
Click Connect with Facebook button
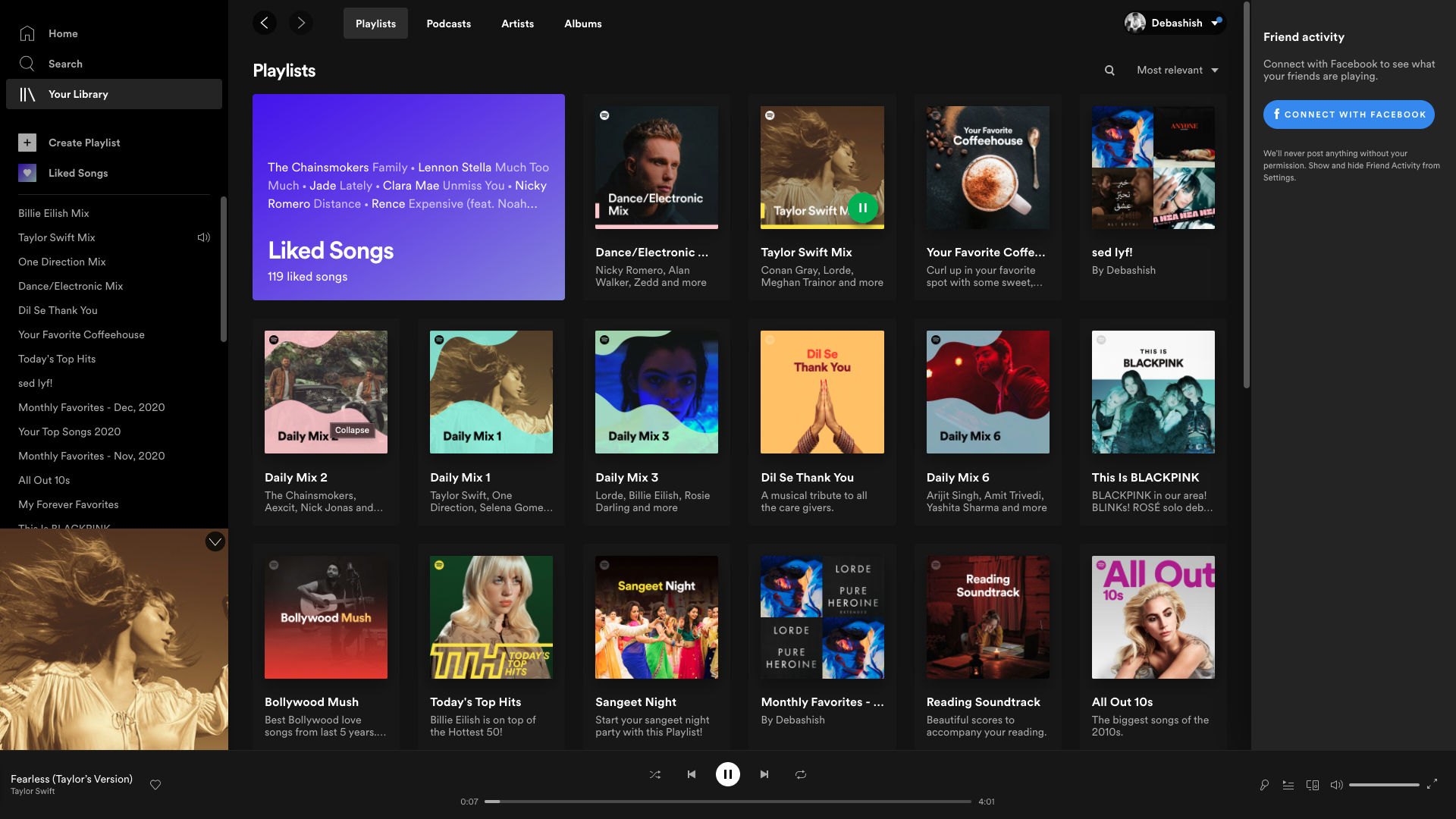1348,115
